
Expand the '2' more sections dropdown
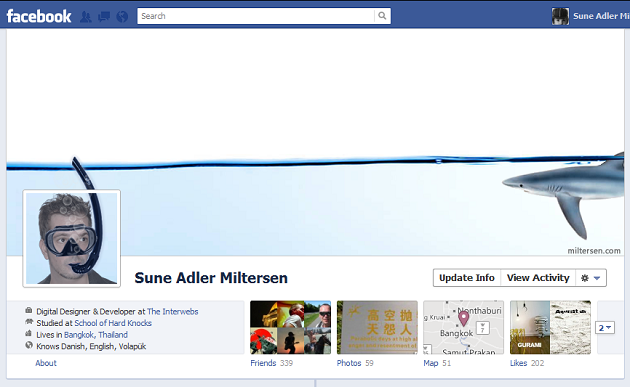click(x=605, y=328)
